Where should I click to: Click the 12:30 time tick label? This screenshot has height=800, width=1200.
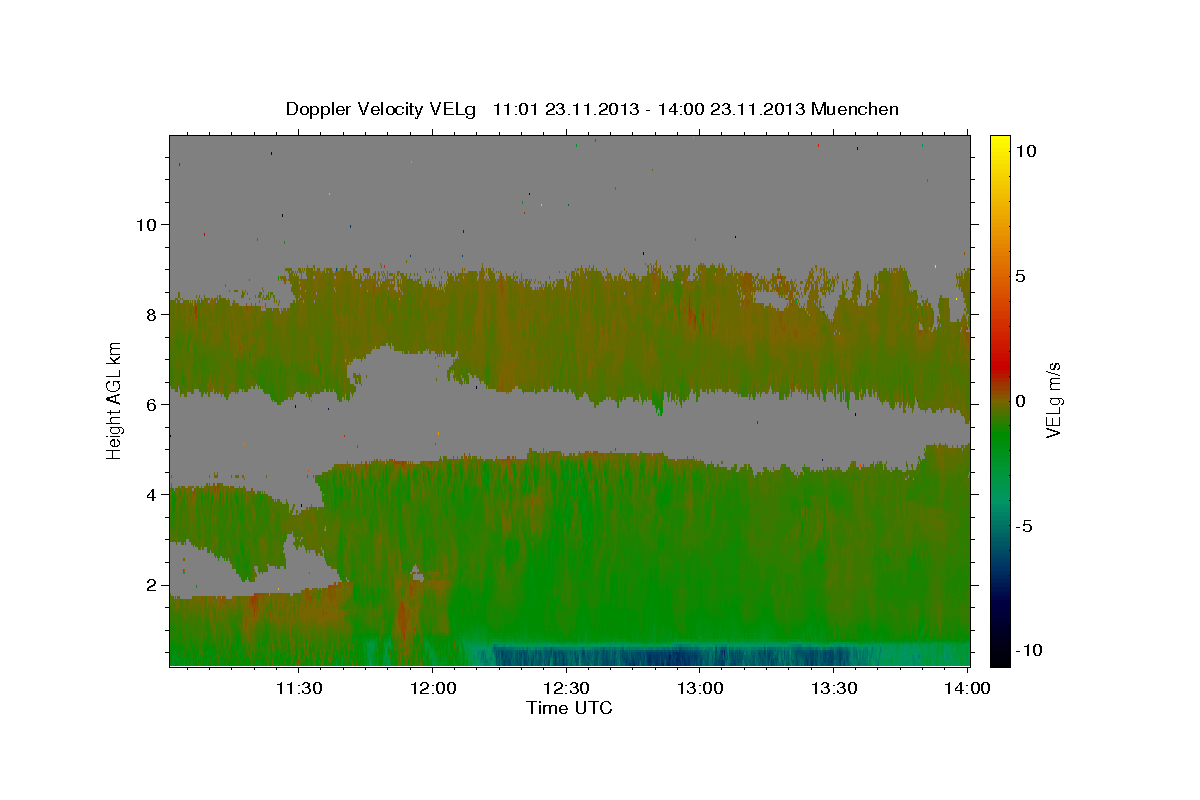pos(566,689)
